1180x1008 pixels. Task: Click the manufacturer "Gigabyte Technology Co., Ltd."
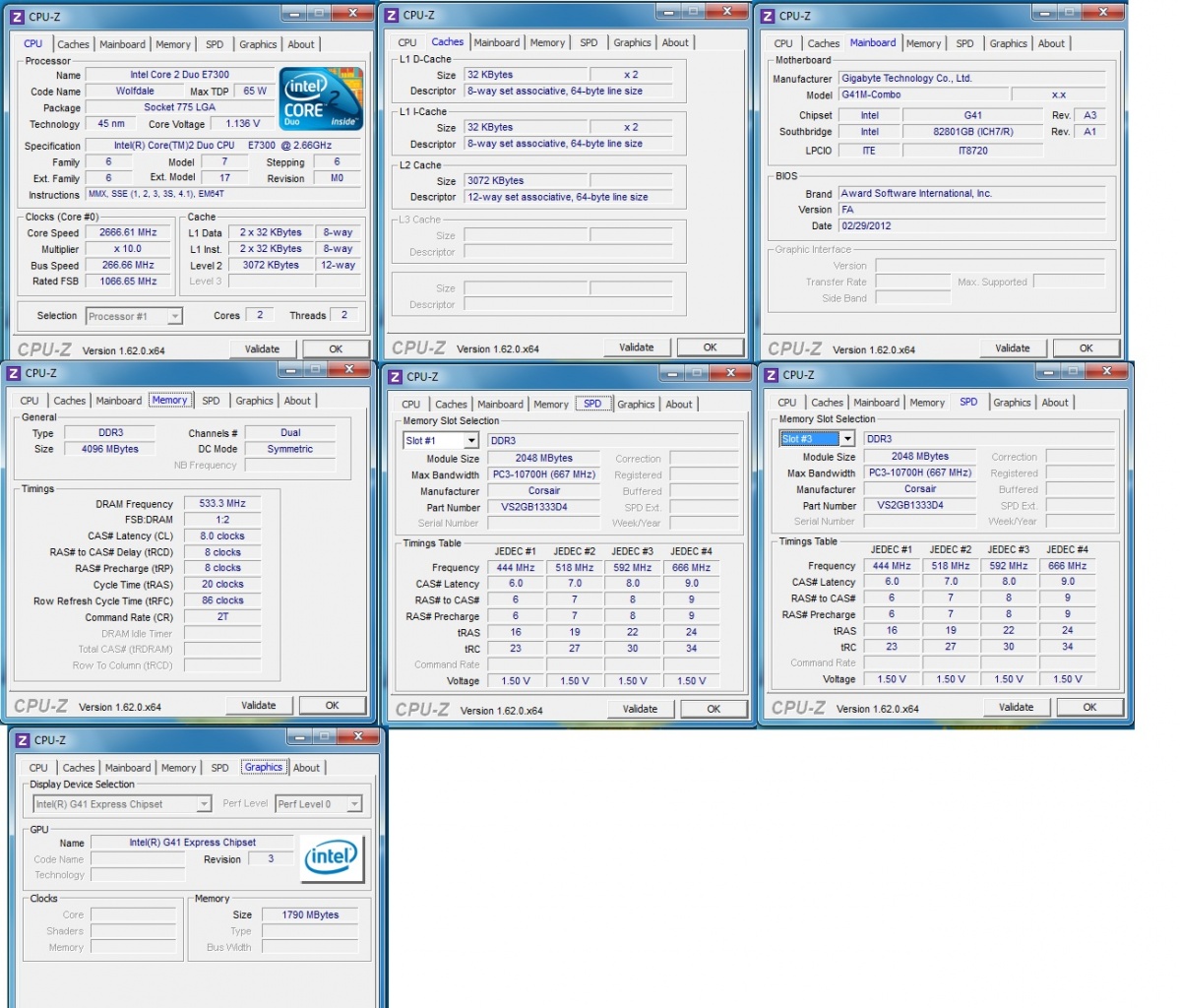972,79
